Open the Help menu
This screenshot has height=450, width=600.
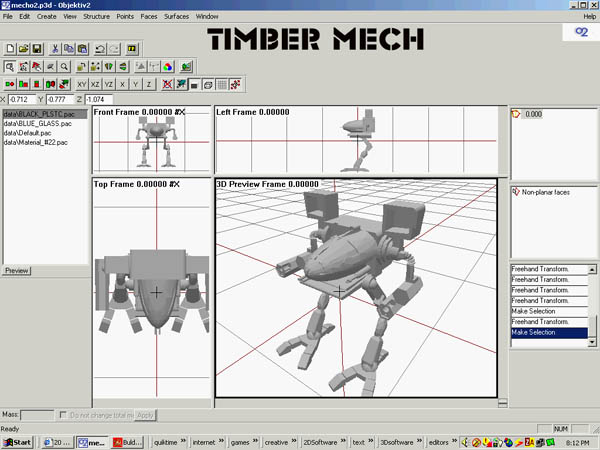point(589,16)
